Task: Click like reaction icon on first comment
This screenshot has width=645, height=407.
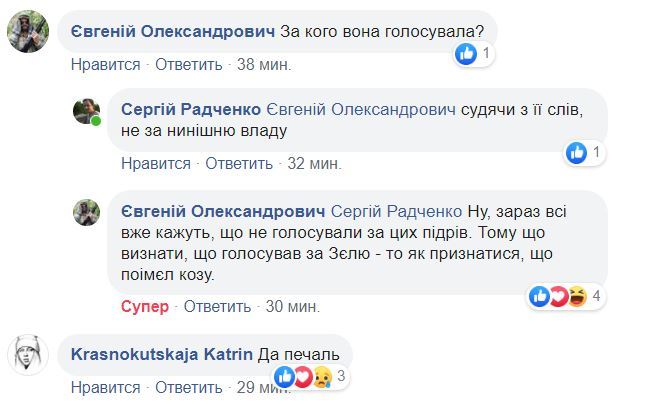Action: 464,55
